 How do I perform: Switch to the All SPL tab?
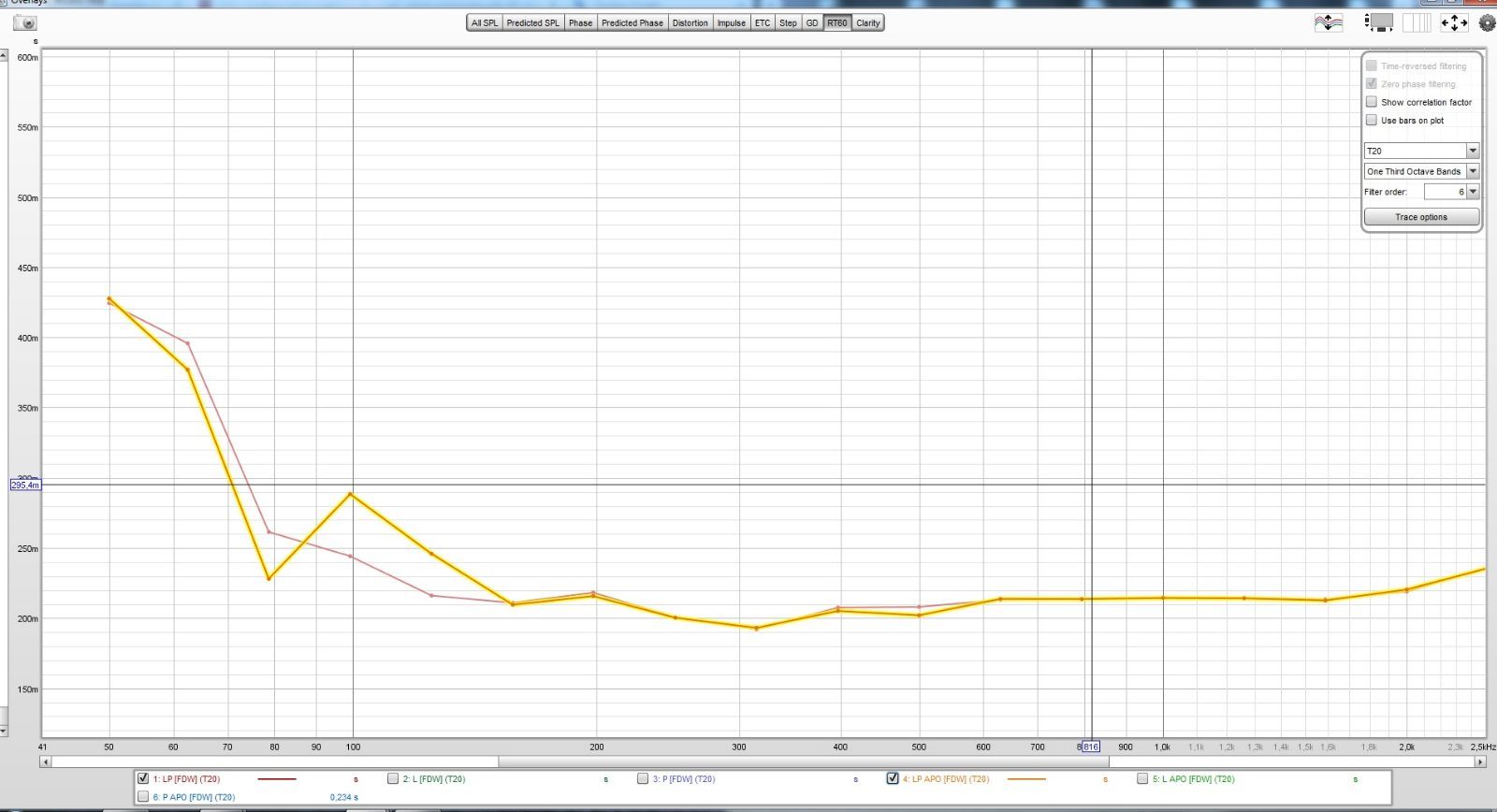pos(485,22)
